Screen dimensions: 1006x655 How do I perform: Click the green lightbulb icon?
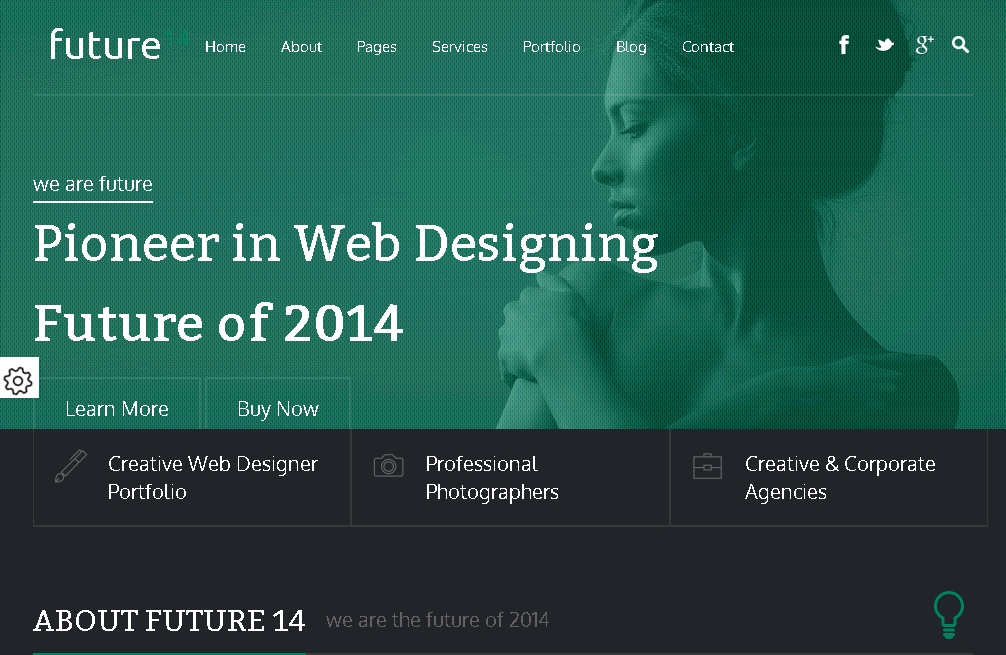[948, 614]
